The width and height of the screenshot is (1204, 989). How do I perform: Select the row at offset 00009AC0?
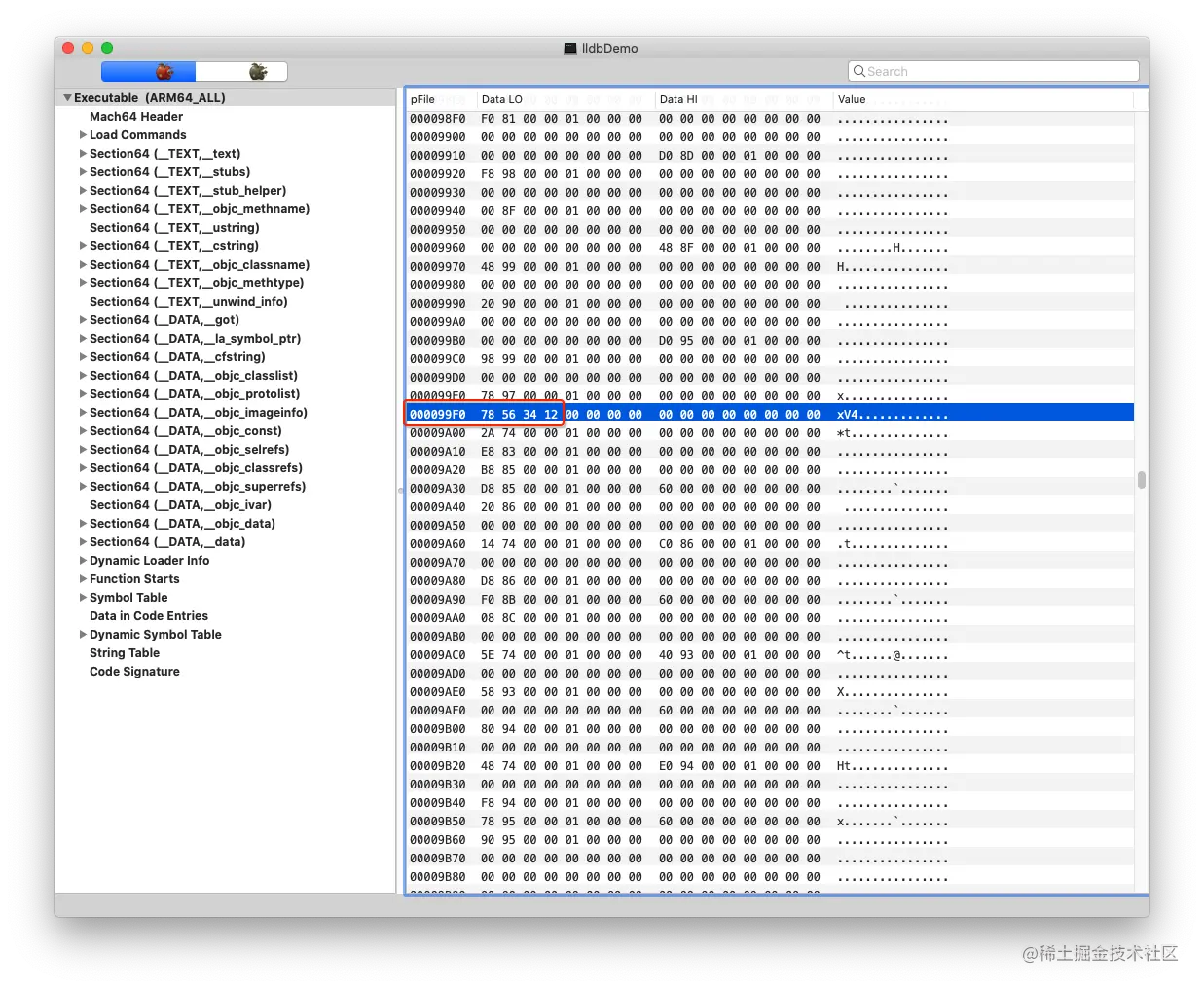[770, 654]
